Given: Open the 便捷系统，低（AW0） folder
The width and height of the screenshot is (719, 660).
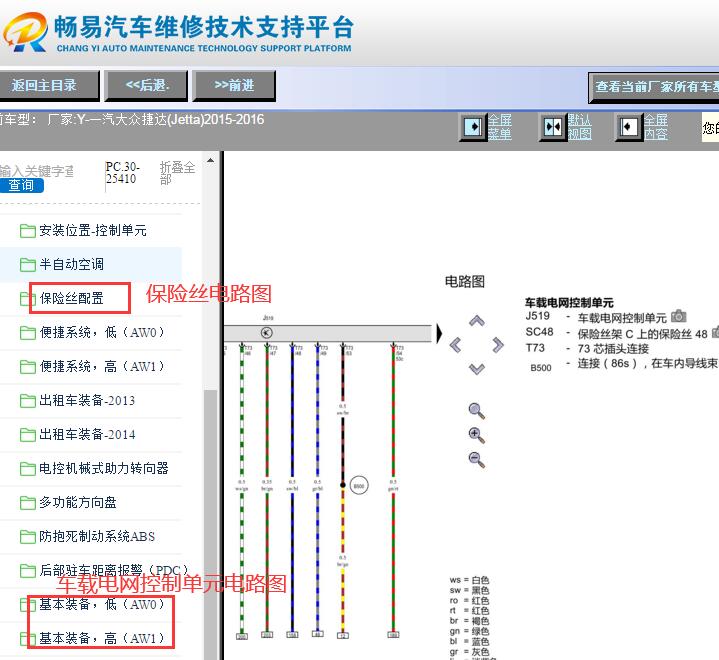Looking at the screenshot, I should point(92,333).
